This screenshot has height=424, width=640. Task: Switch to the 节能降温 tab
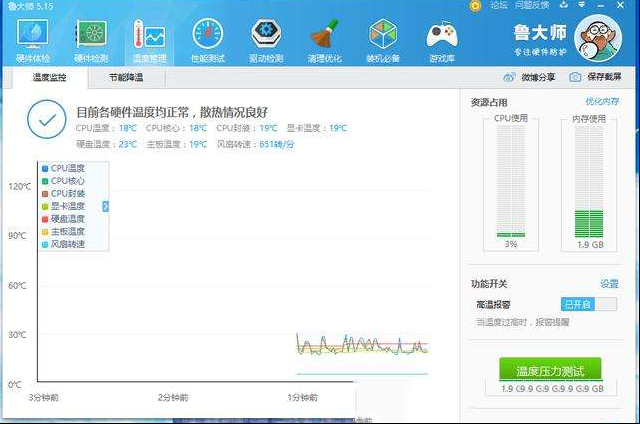tap(126, 77)
